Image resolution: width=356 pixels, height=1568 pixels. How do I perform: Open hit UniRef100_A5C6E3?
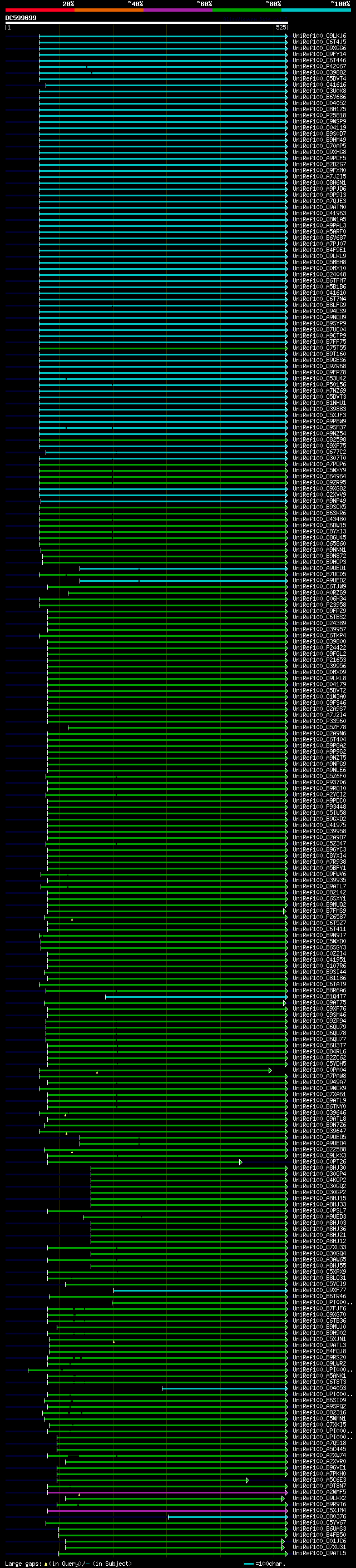[319, 1480]
